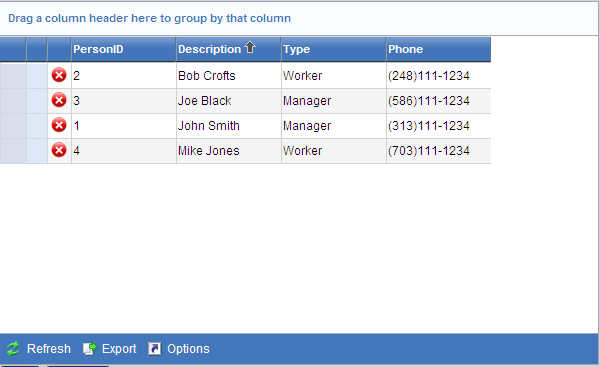Click the Refresh text button
The image size is (600, 367).
49,349
